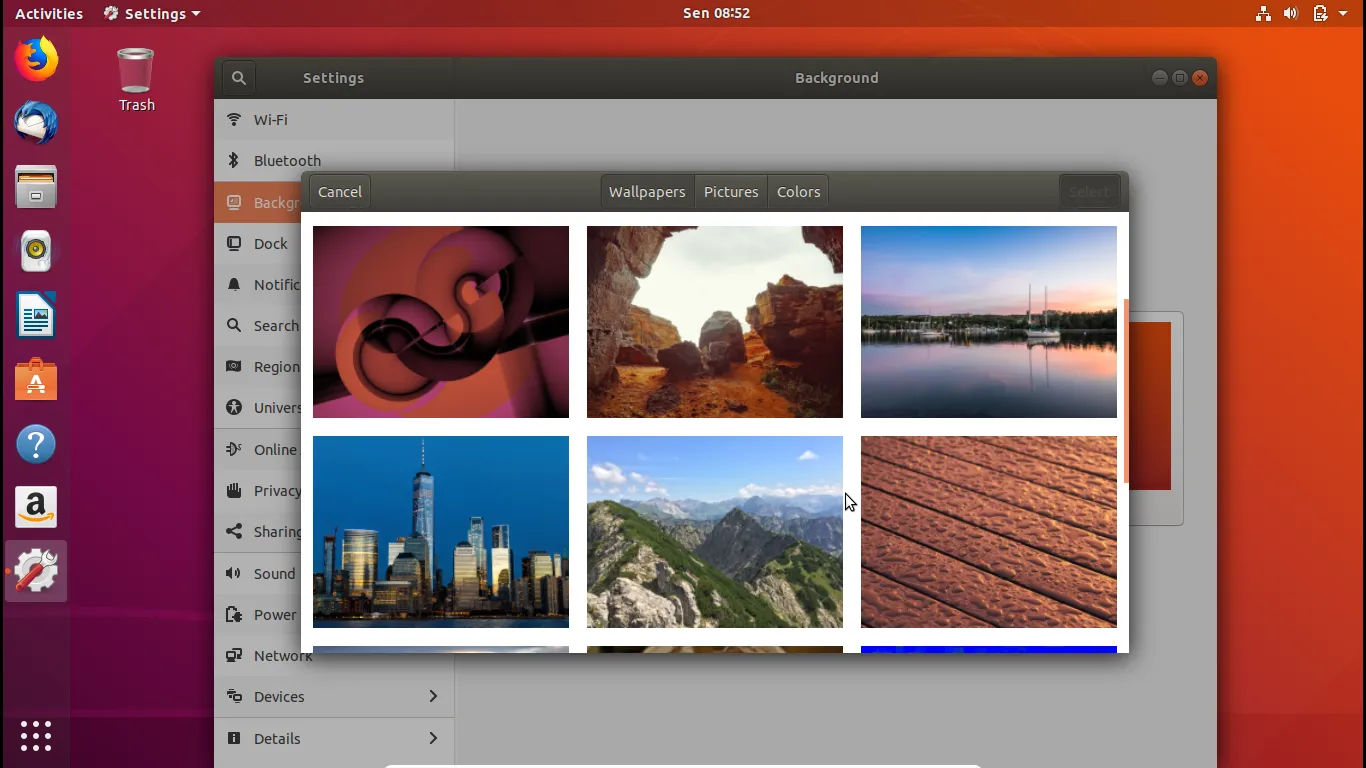Open the system menu arrow in top bar
1366x768 pixels.
coord(1343,13)
